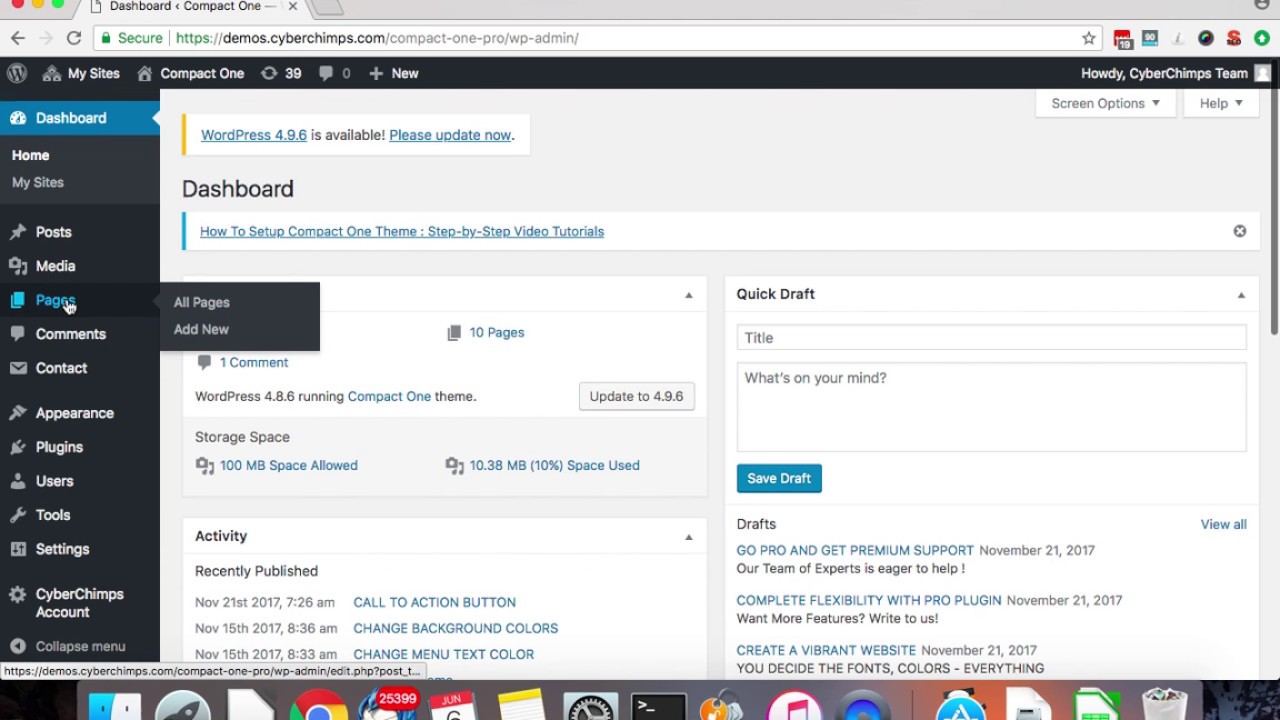Click the Settings icon in sidebar
Viewport: 1280px width, 720px height.
tap(18, 549)
